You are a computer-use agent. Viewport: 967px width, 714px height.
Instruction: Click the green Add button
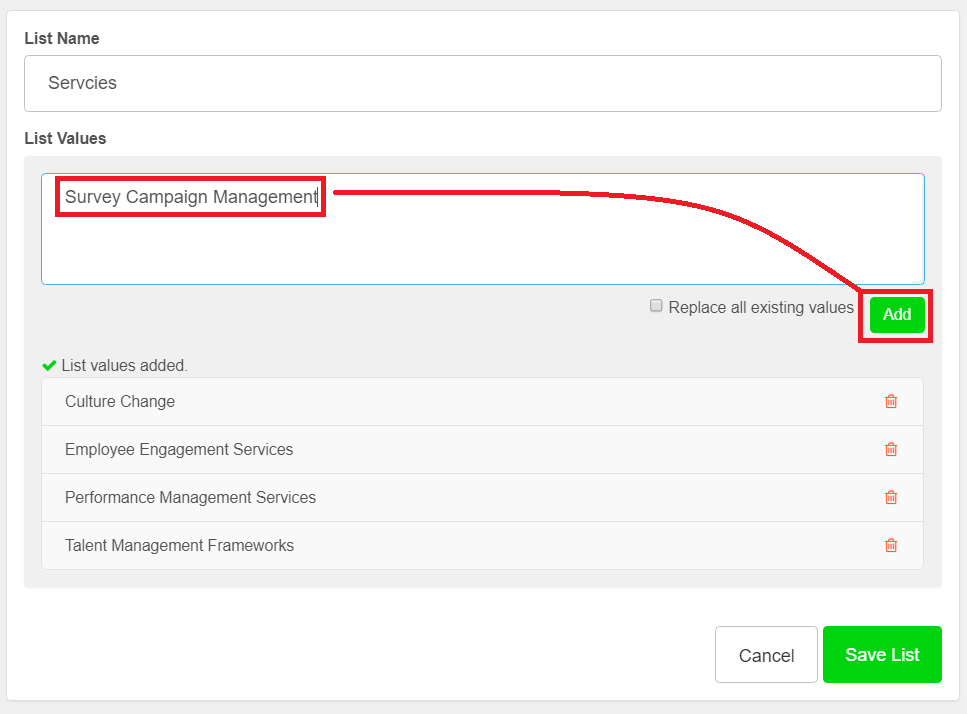click(x=897, y=314)
